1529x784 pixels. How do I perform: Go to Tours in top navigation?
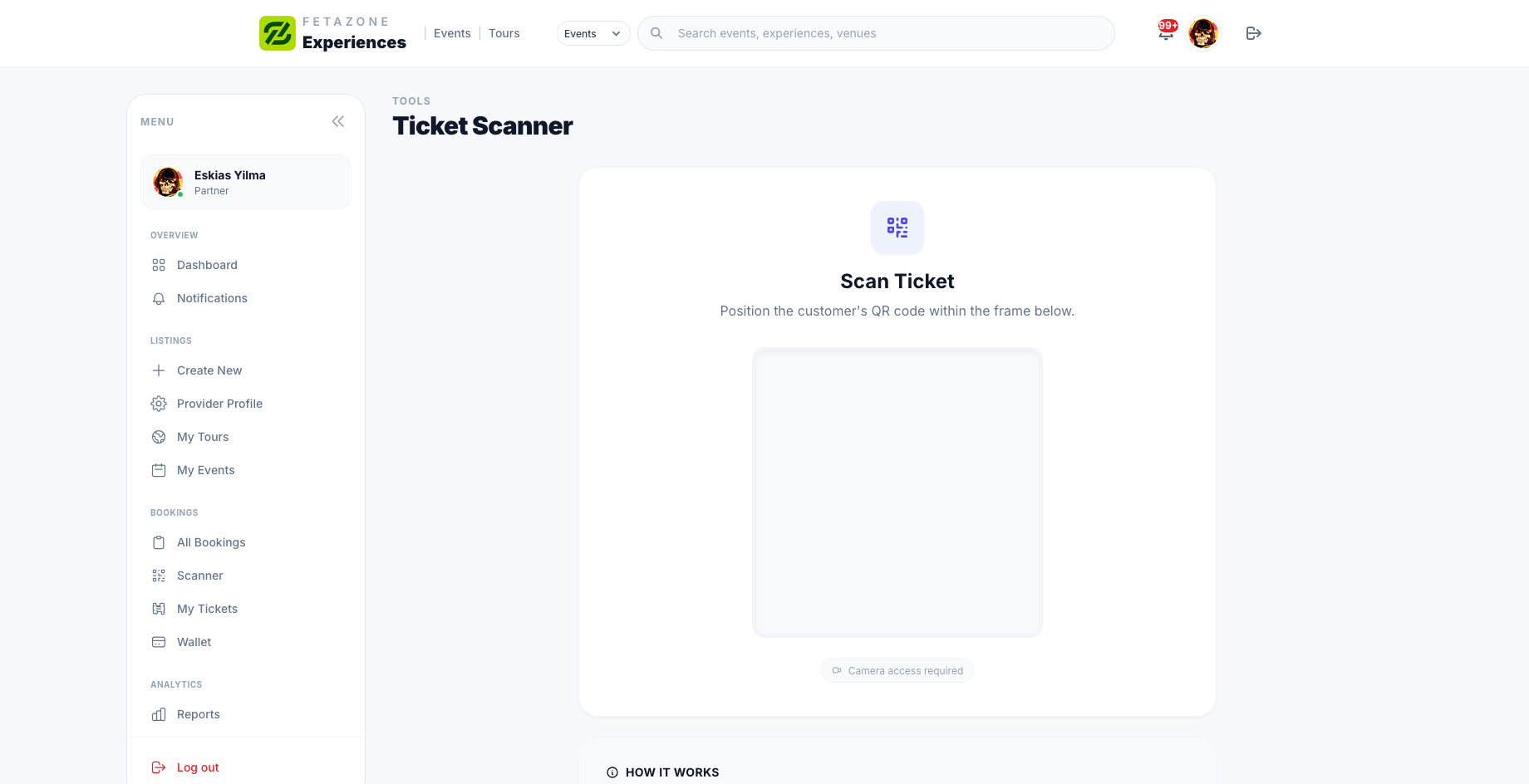click(504, 33)
